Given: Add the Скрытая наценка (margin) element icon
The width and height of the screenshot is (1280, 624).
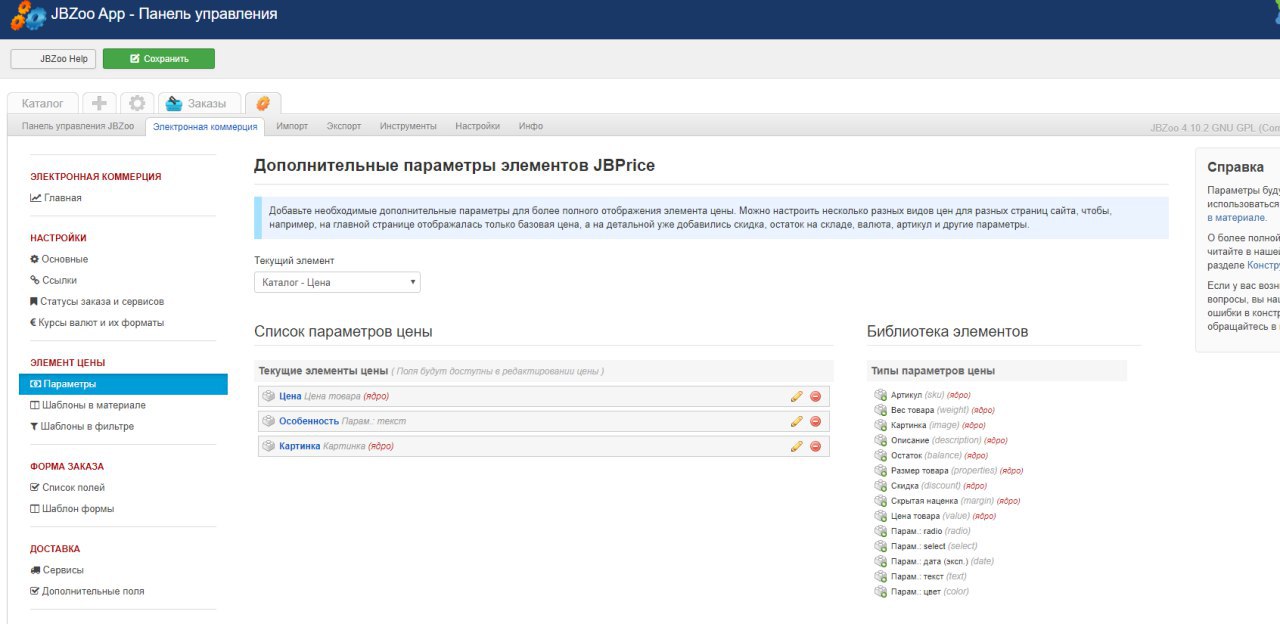Looking at the screenshot, I should point(880,500).
